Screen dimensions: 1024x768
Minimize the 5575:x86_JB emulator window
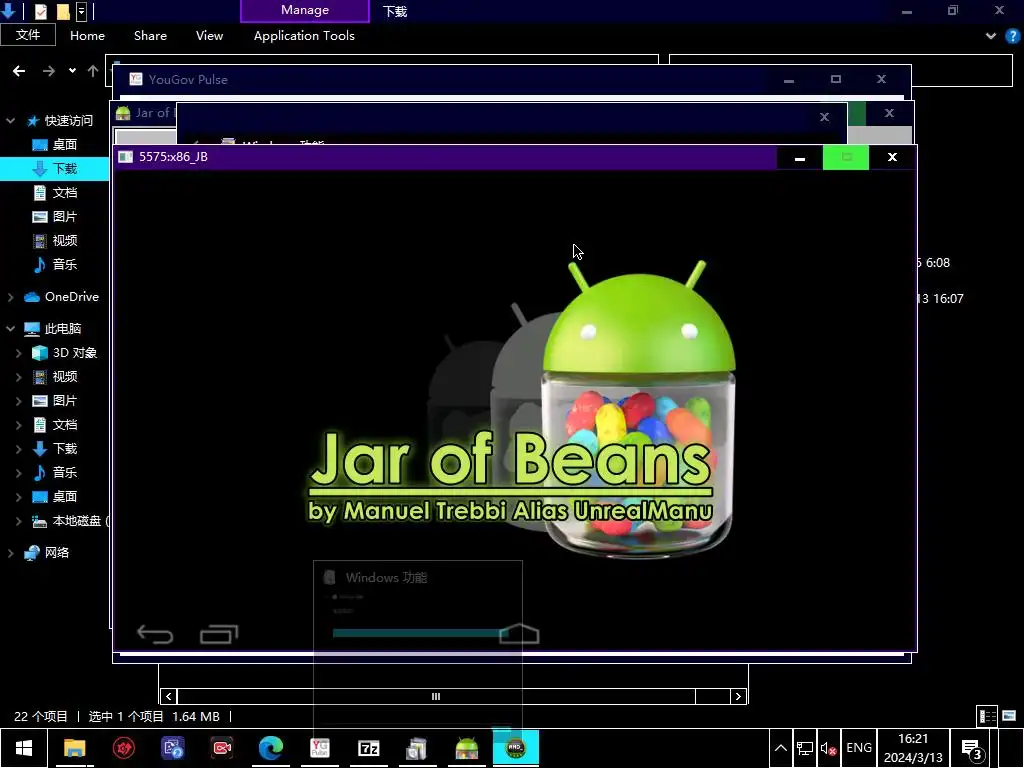[800, 157]
